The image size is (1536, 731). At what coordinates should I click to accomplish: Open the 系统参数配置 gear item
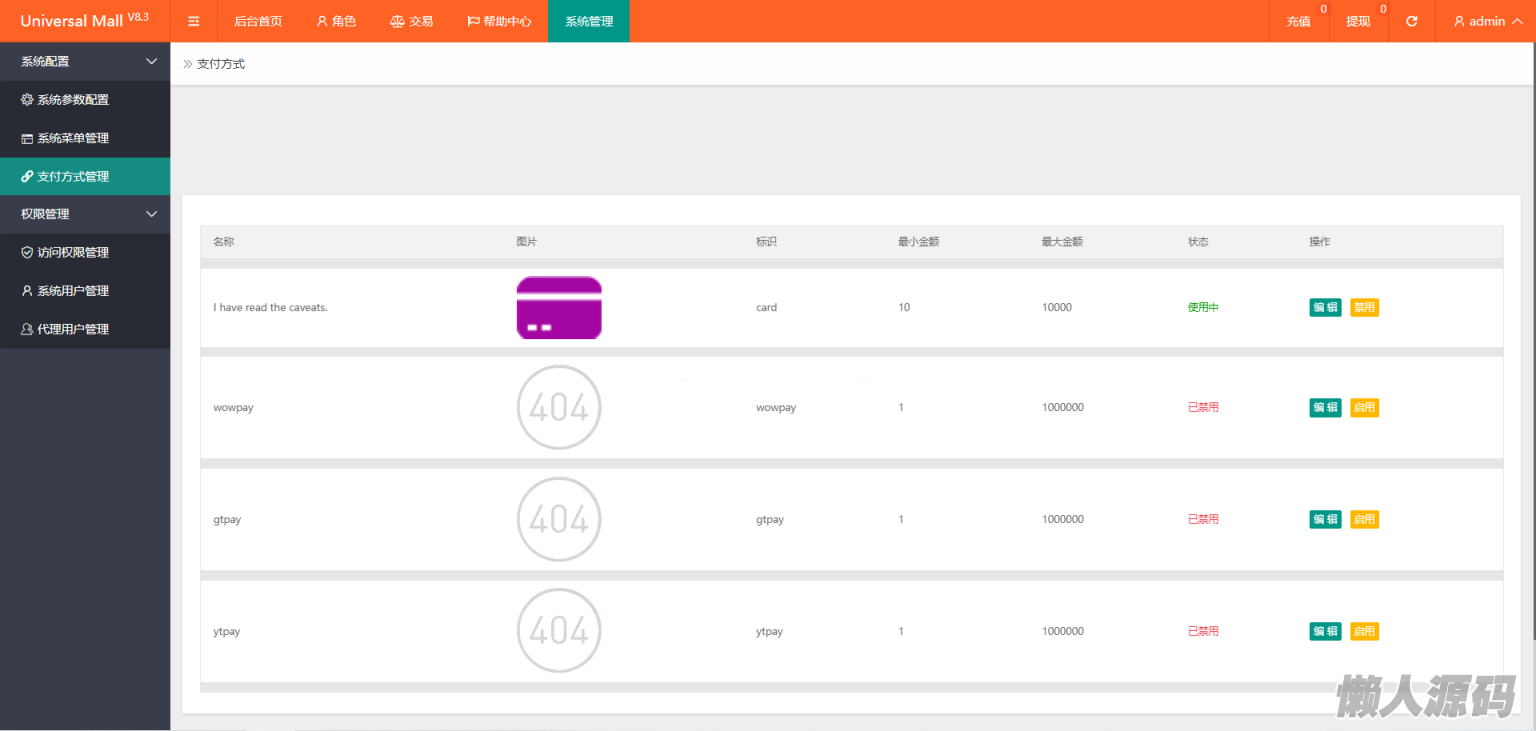72,100
